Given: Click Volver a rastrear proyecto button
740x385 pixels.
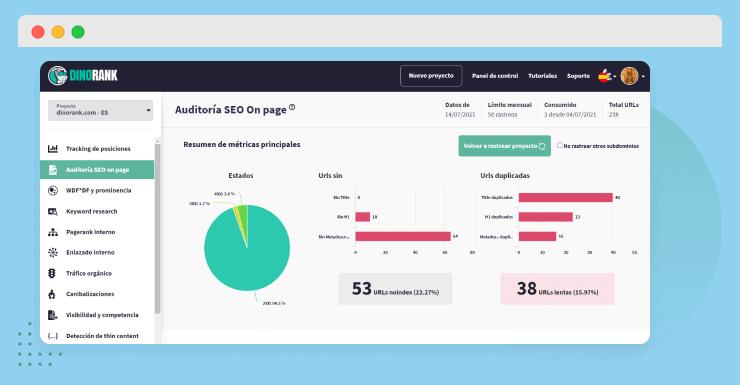Looking at the screenshot, I should 505,146.
